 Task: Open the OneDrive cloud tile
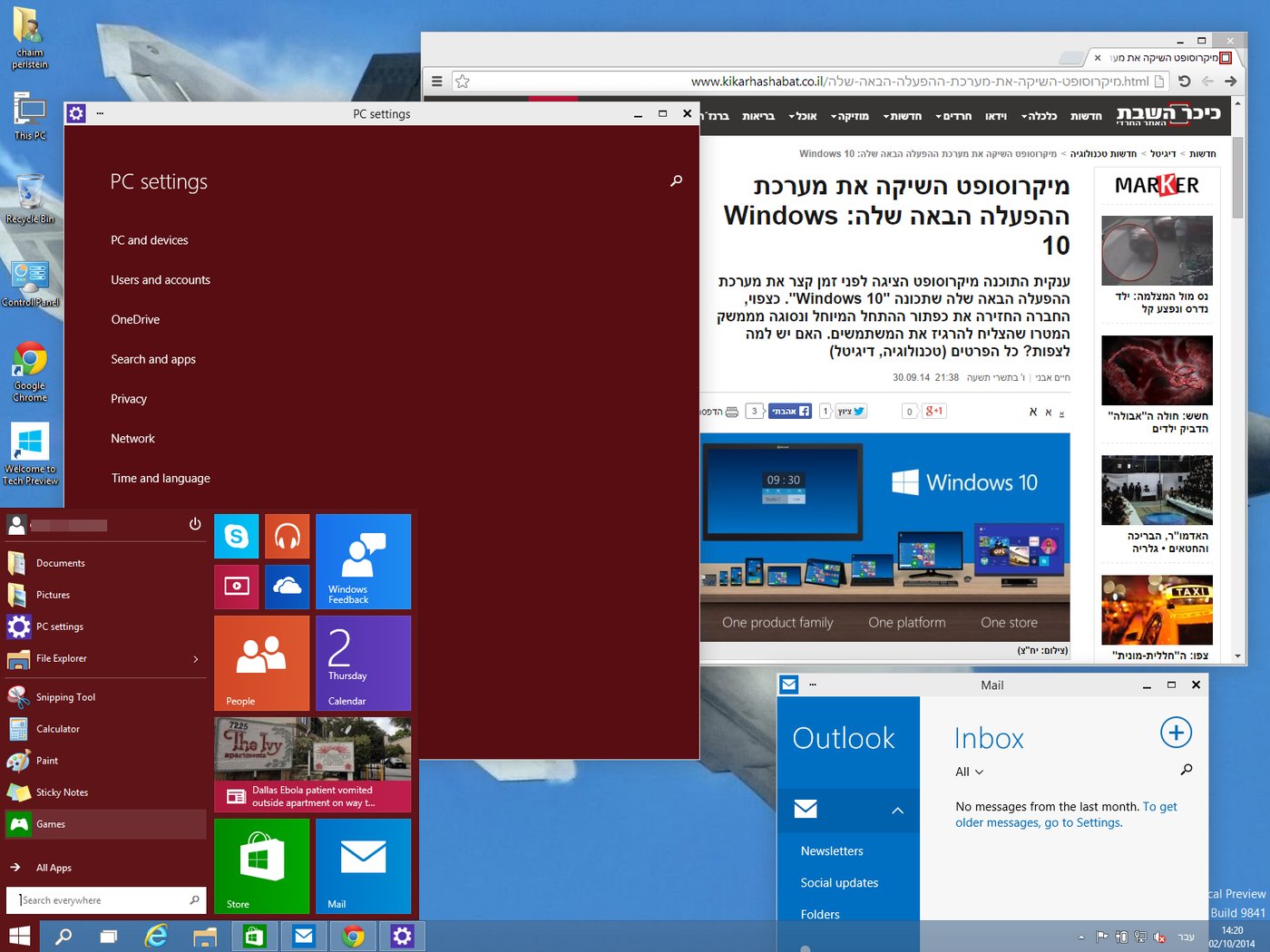[x=287, y=587]
